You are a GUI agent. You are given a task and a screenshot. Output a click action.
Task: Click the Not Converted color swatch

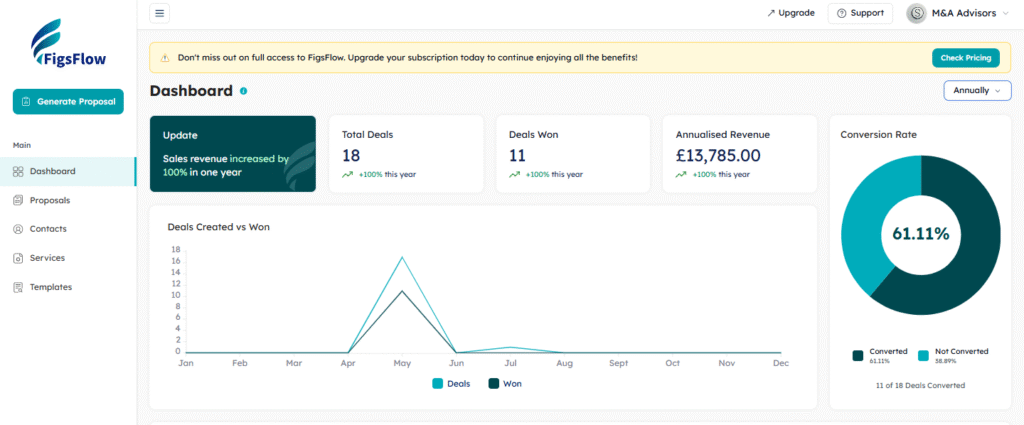[x=925, y=355]
